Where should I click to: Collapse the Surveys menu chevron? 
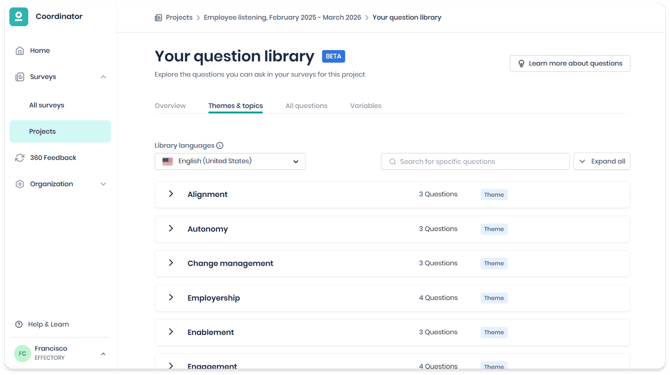(103, 77)
